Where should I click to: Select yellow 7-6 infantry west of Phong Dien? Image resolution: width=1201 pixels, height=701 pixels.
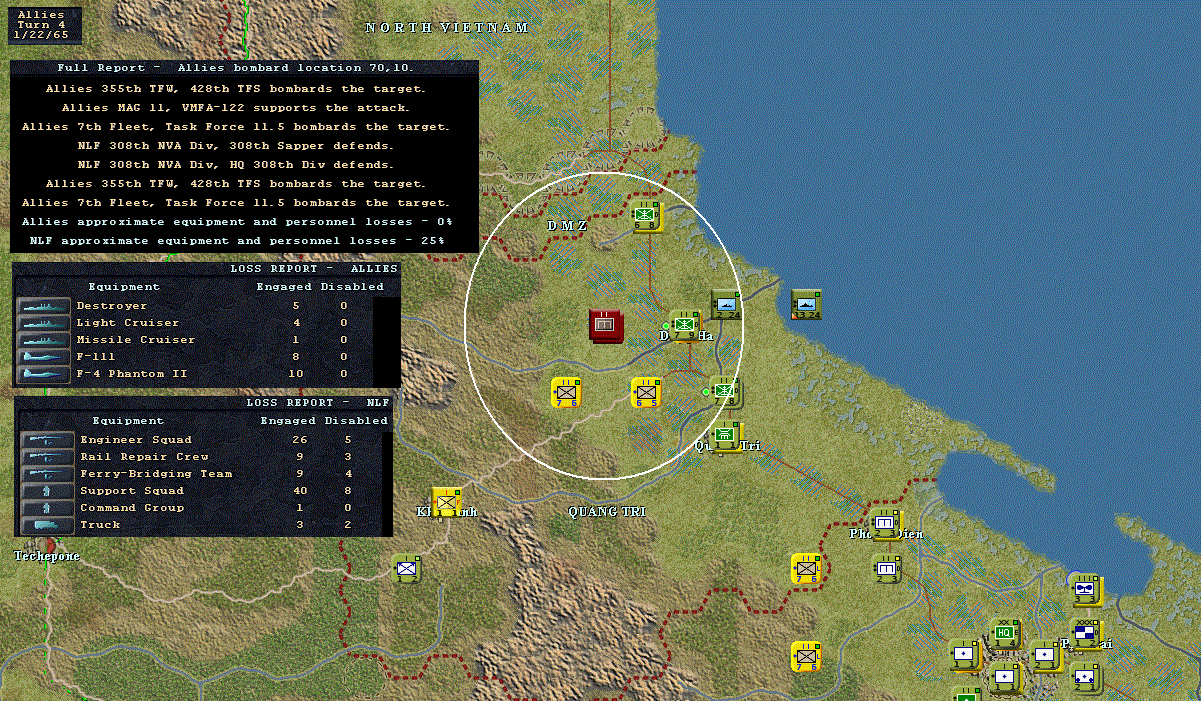coord(806,568)
